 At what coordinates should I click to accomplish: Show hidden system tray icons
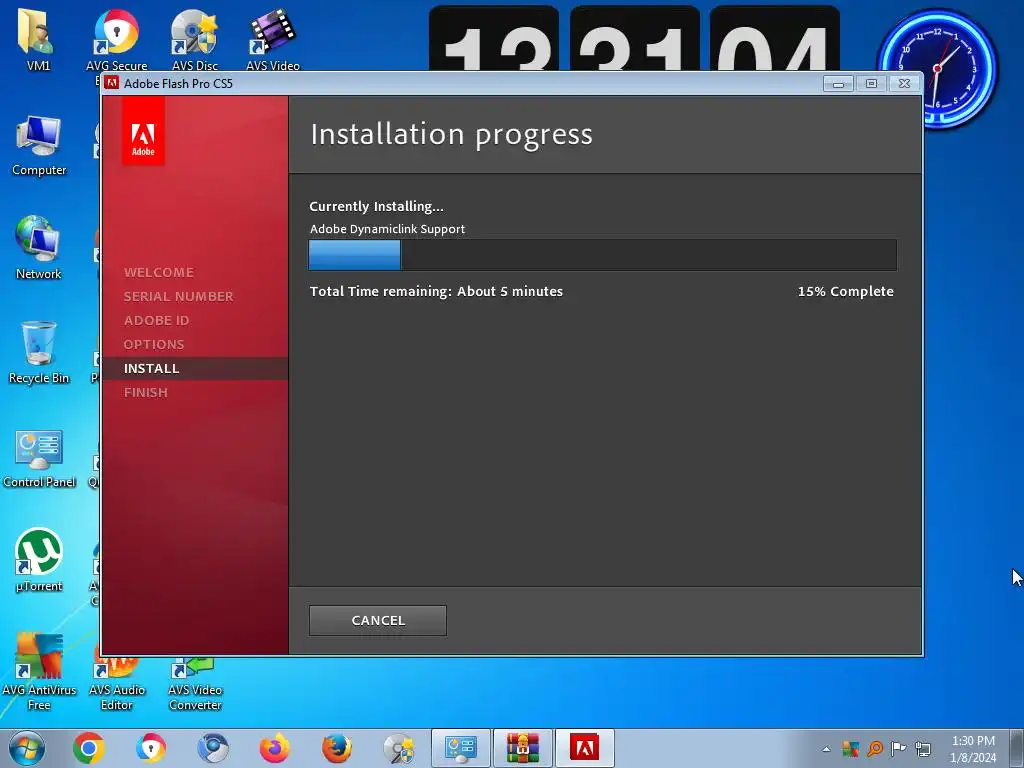click(x=826, y=749)
